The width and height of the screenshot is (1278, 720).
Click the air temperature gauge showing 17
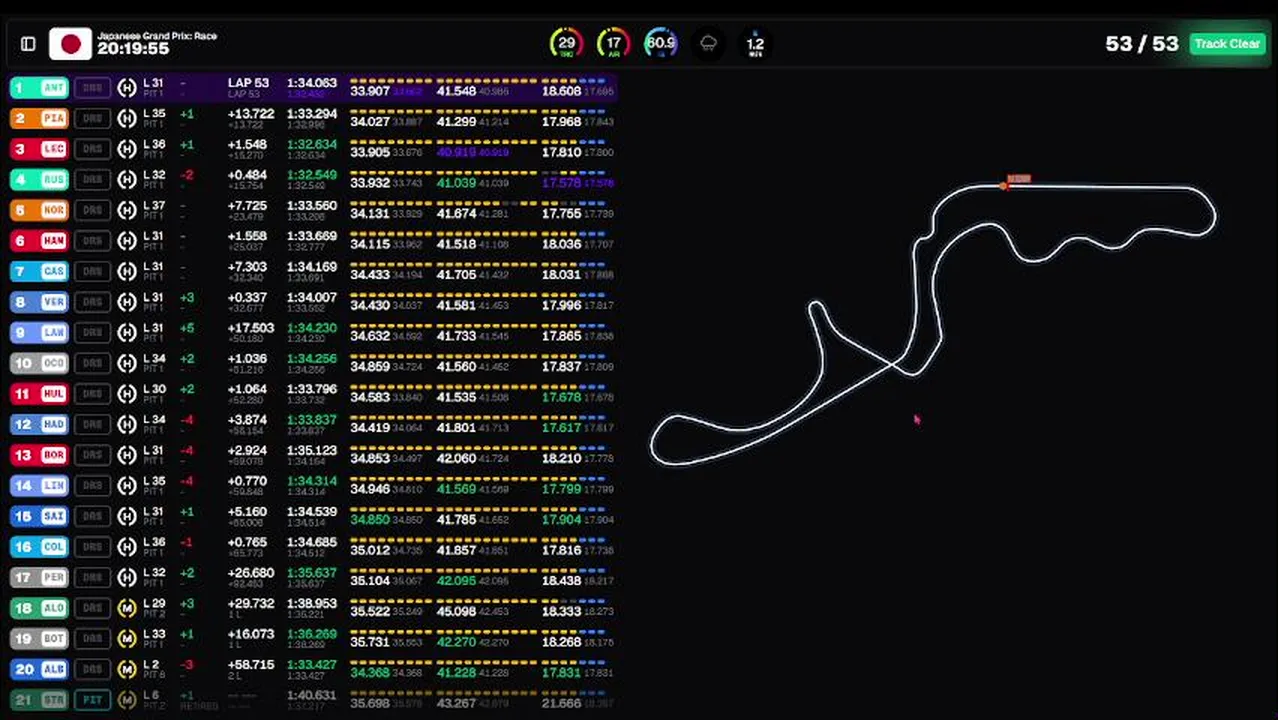[x=614, y=44]
